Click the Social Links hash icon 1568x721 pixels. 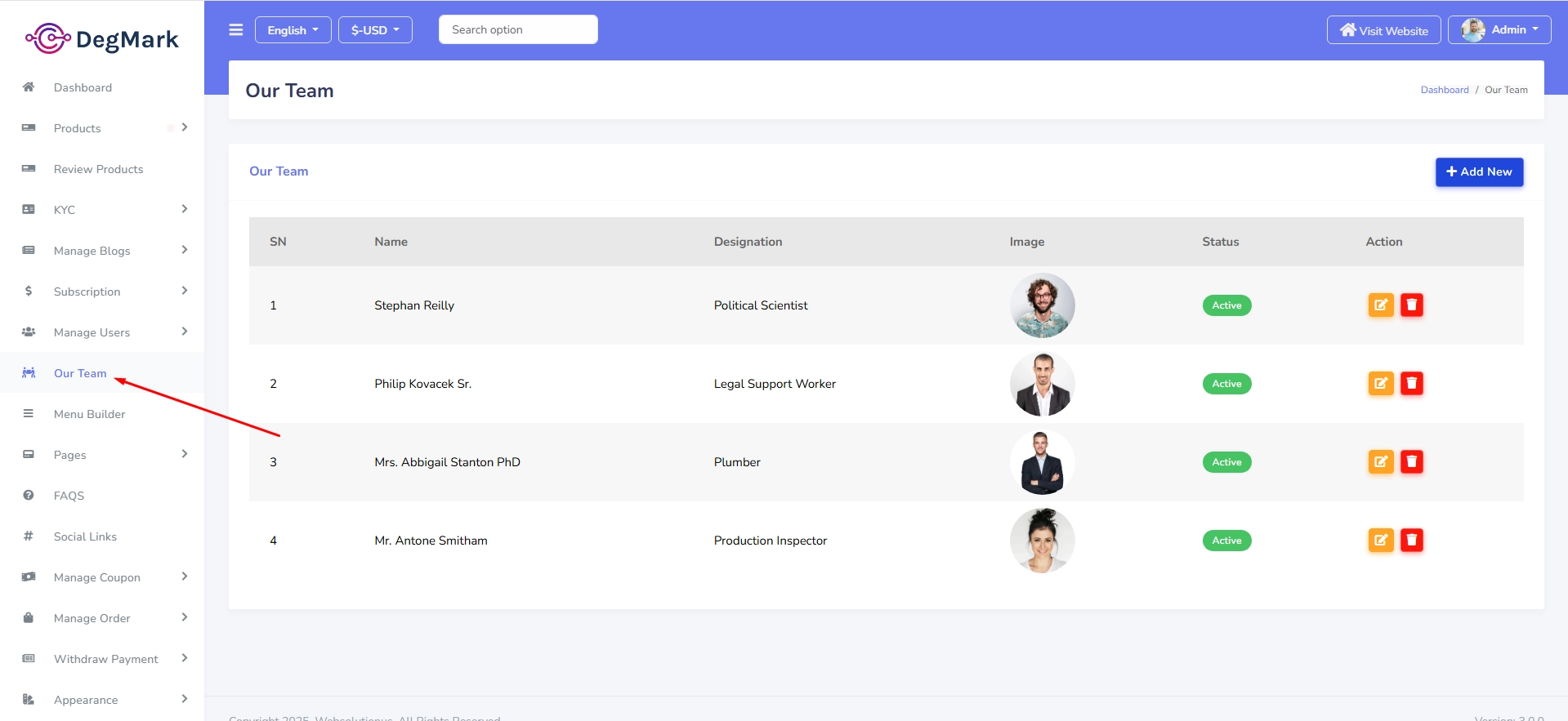(x=29, y=536)
